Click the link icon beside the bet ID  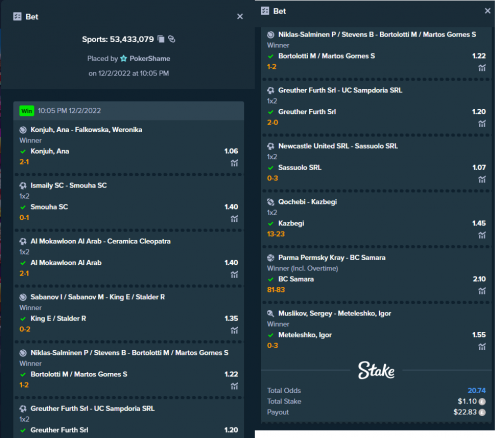click(x=172, y=39)
